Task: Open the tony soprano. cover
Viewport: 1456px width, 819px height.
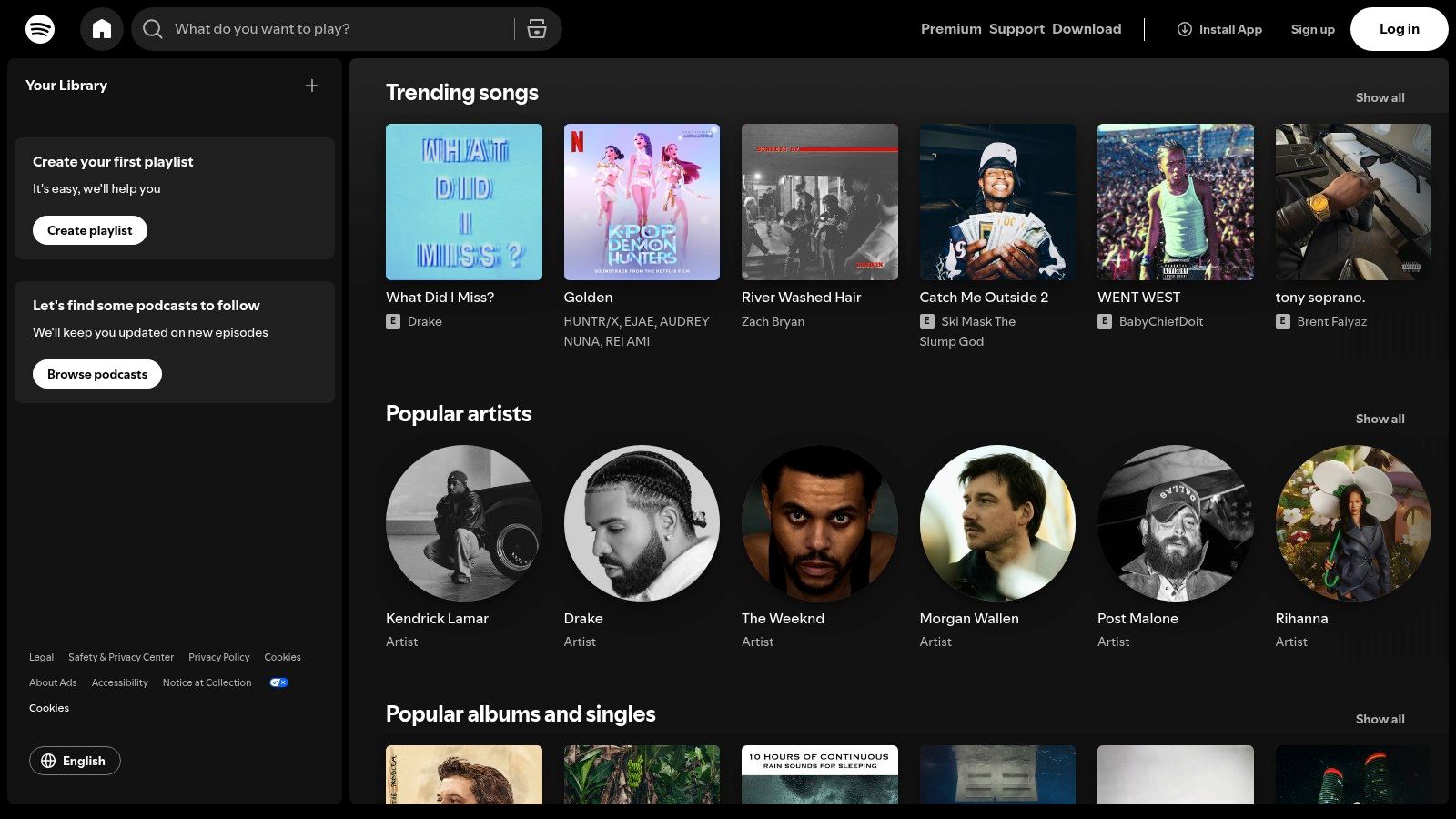Action: point(1353,202)
